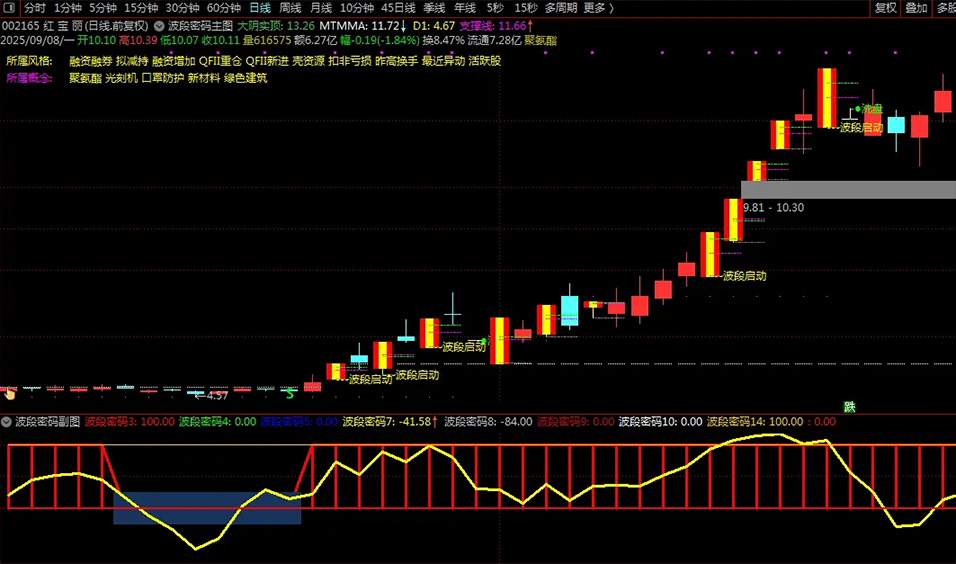Click the gray 9.81 - 10.30 price zone bar
Image resolution: width=956 pixels, height=564 pixels.
coord(848,189)
